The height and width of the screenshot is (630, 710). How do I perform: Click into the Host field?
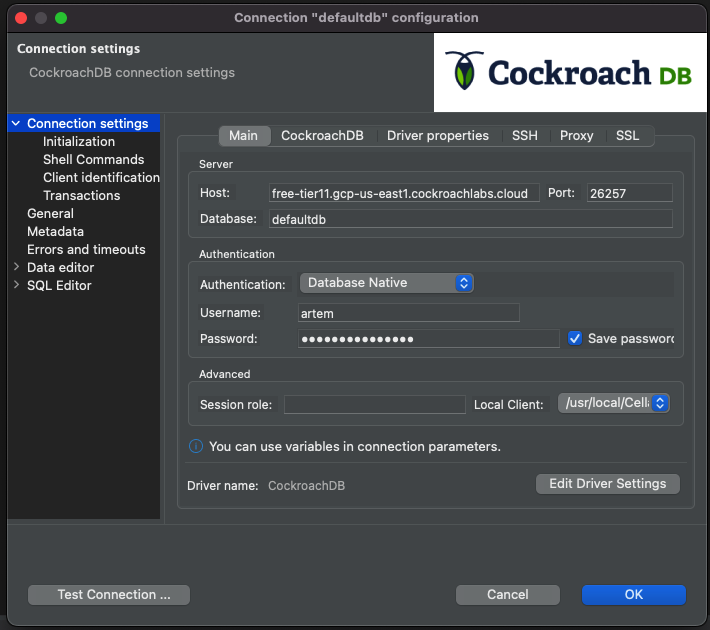tap(404, 193)
